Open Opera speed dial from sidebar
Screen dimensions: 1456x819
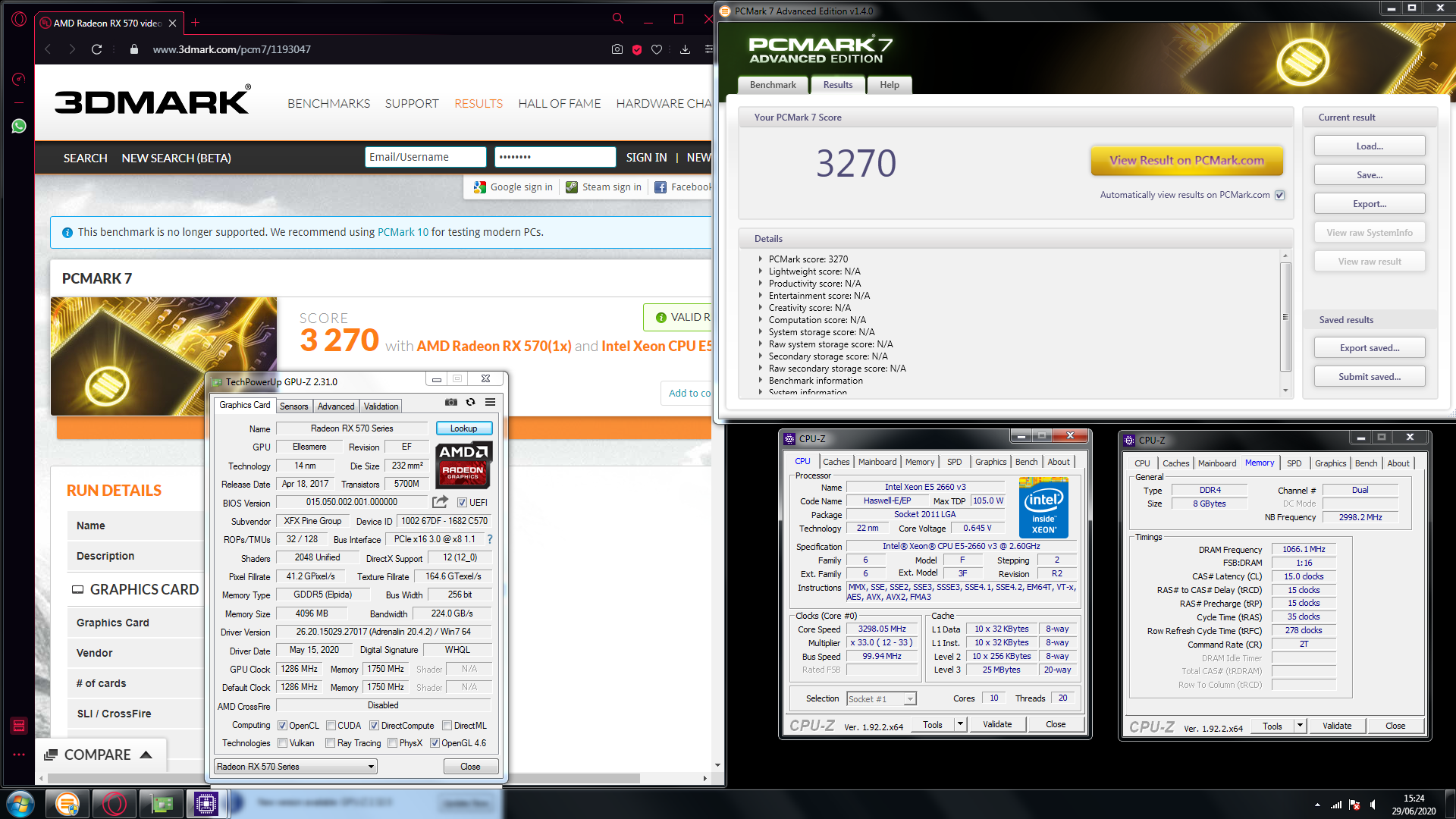click(x=19, y=79)
